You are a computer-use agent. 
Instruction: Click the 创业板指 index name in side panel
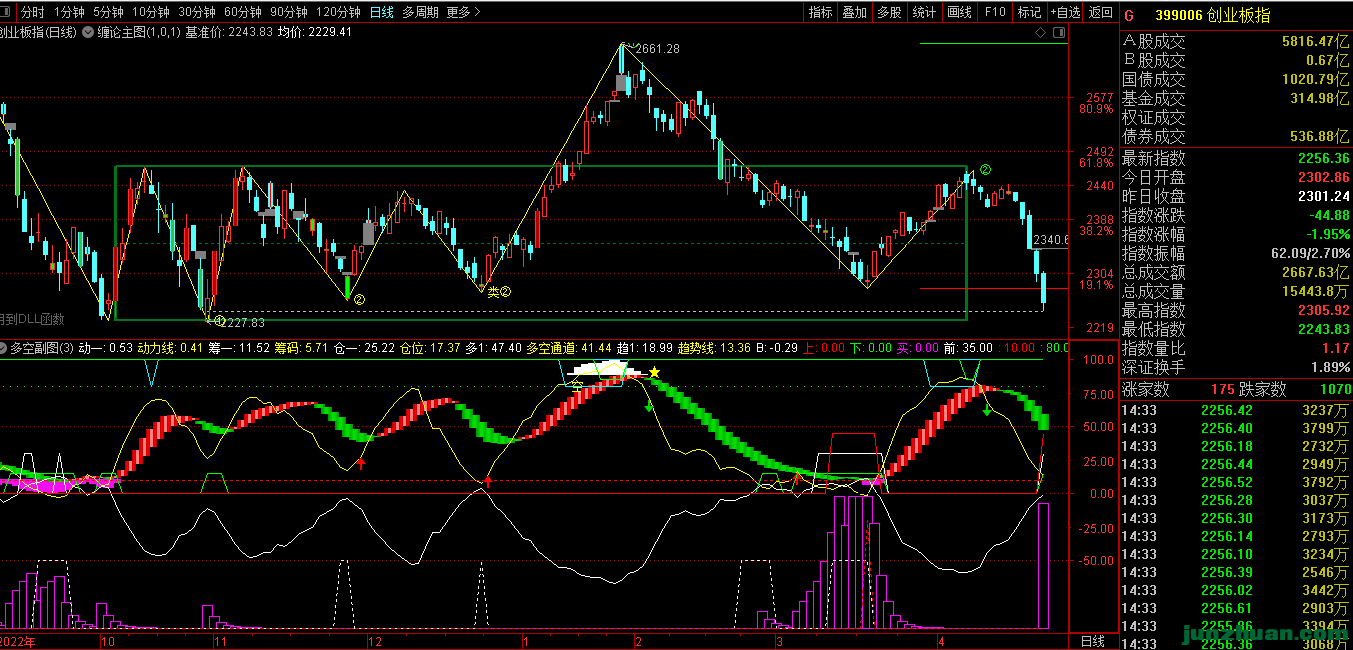click(1239, 15)
